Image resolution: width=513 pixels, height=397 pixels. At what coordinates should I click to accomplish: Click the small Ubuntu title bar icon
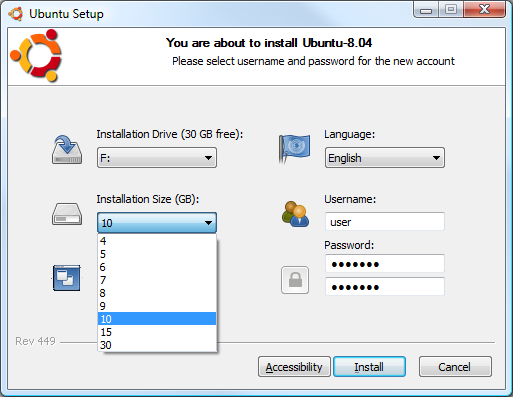click(x=16, y=14)
